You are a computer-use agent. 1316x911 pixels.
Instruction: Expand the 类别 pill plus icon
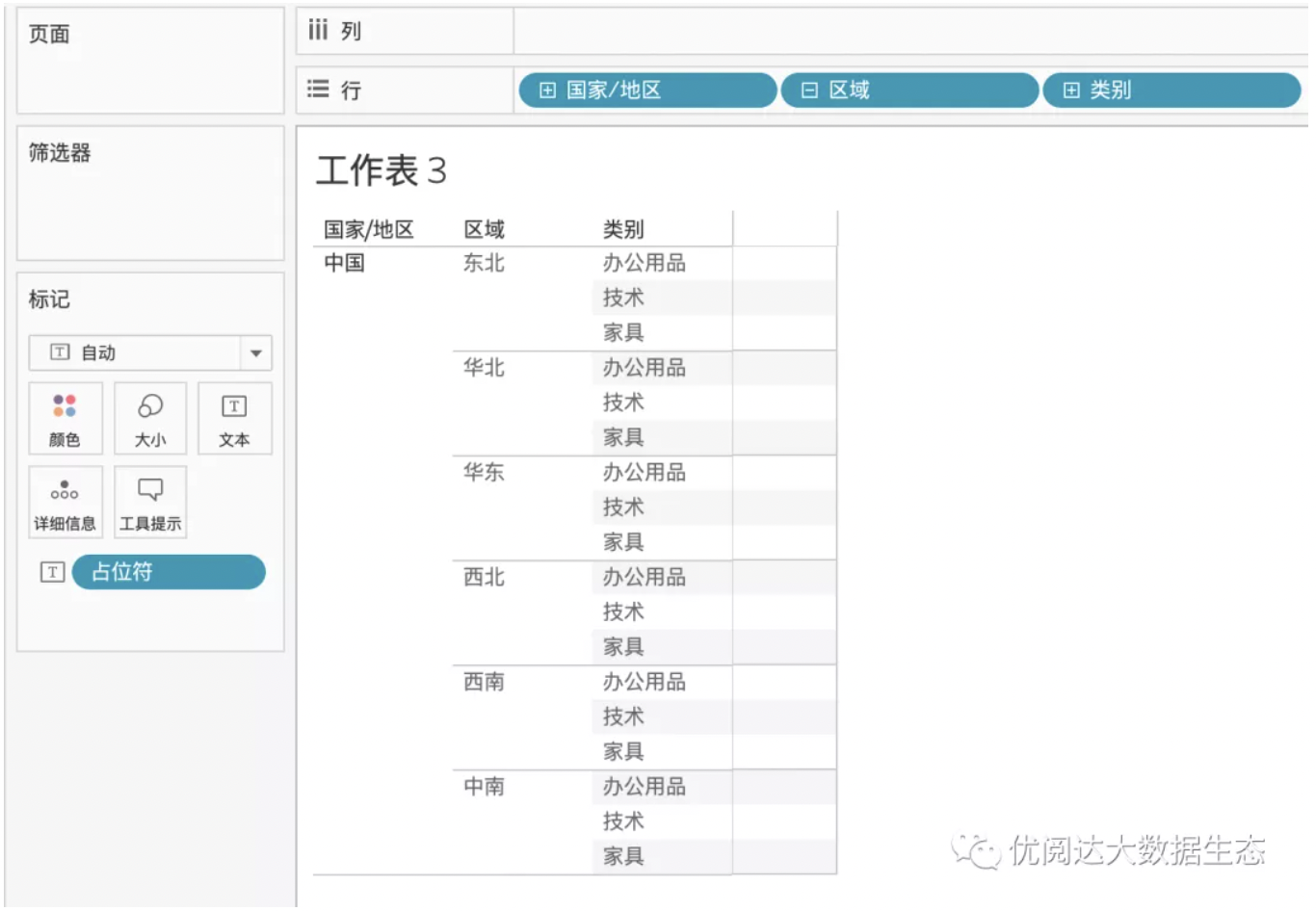click(1071, 91)
